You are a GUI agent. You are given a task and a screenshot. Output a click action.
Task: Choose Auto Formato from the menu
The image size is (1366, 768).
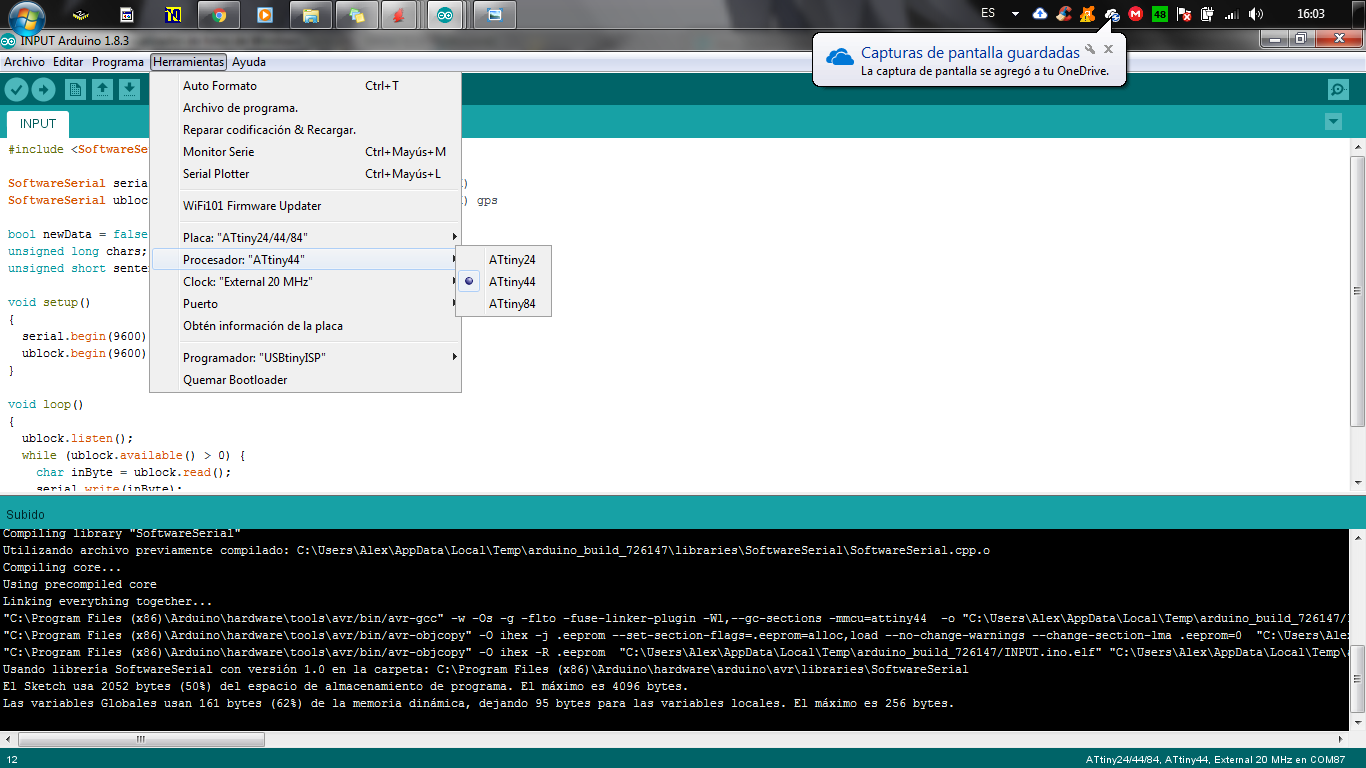pos(305,86)
